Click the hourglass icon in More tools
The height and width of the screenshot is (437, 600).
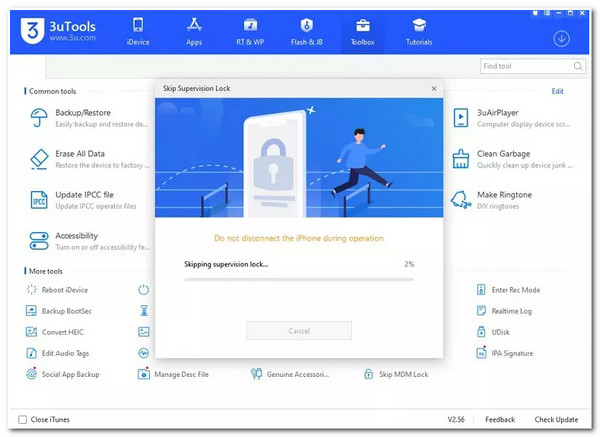click(144, 310)
